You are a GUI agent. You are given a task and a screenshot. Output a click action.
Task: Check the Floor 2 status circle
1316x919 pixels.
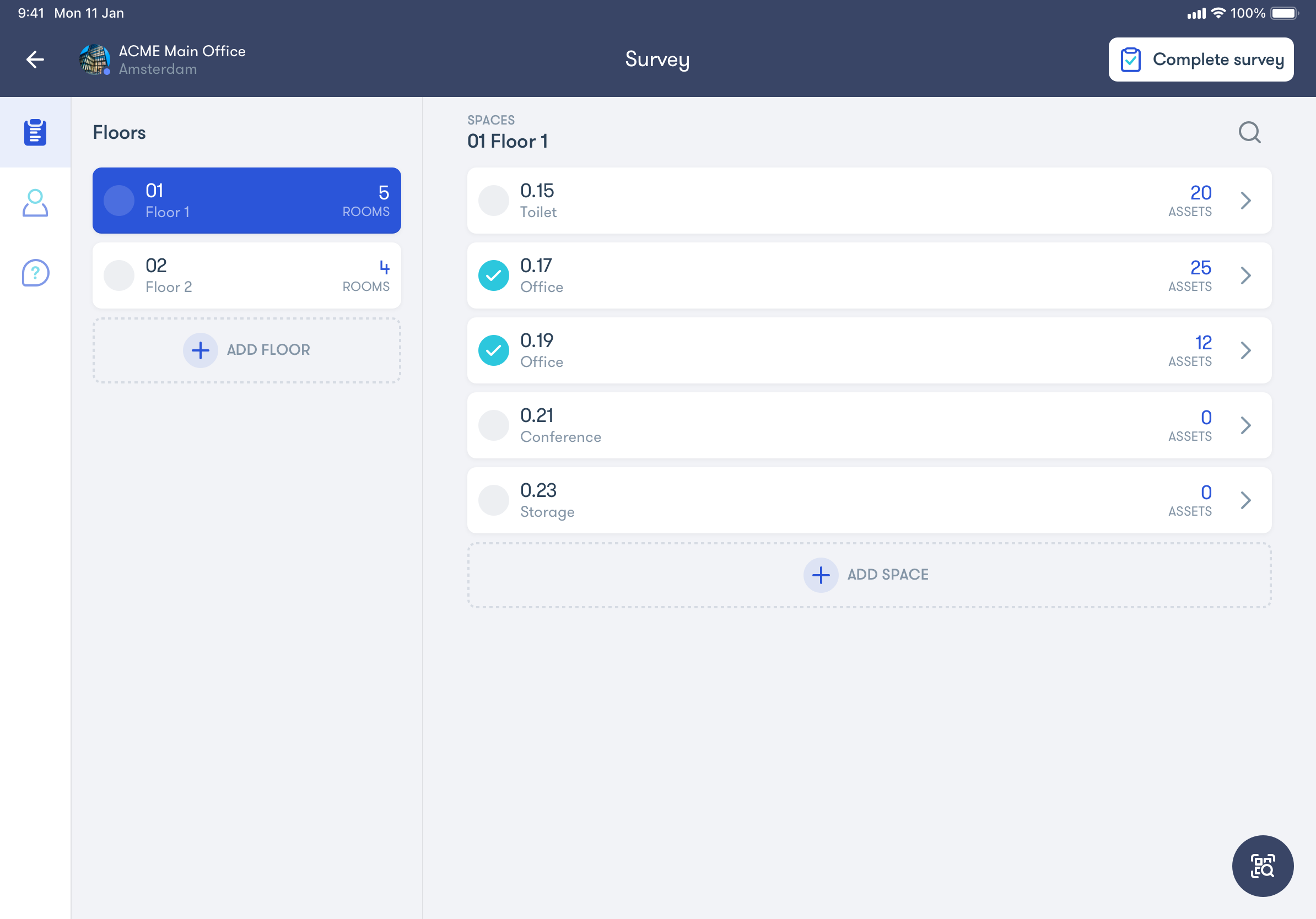click(x=118, y=275)
